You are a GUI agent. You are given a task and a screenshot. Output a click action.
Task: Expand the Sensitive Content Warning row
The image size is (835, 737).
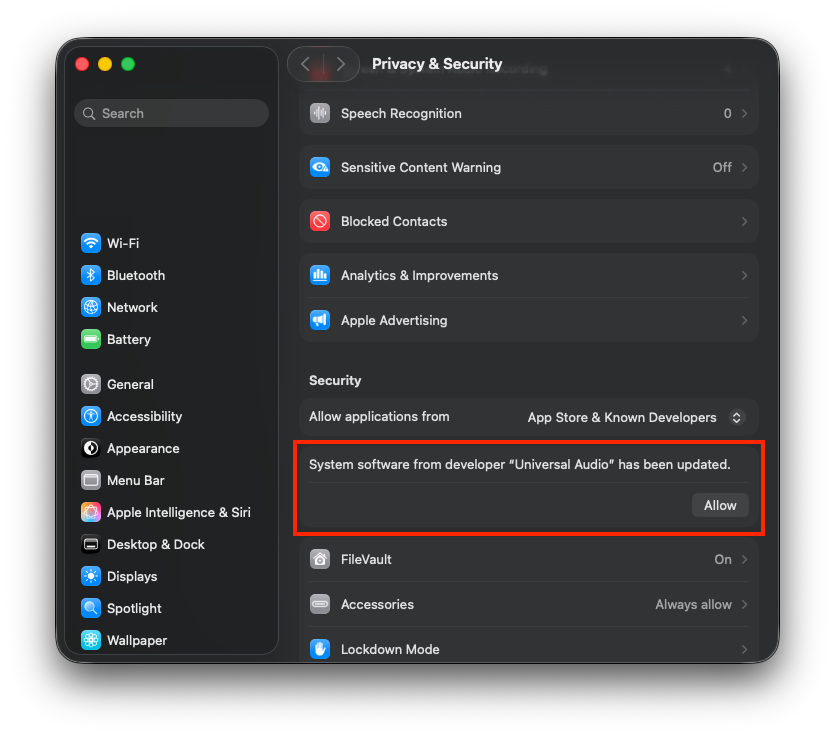pos(528,167)
